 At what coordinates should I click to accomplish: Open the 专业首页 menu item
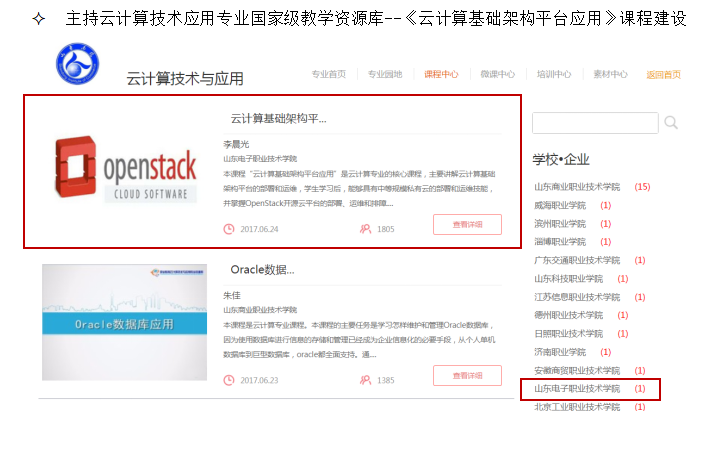point(328,74)
